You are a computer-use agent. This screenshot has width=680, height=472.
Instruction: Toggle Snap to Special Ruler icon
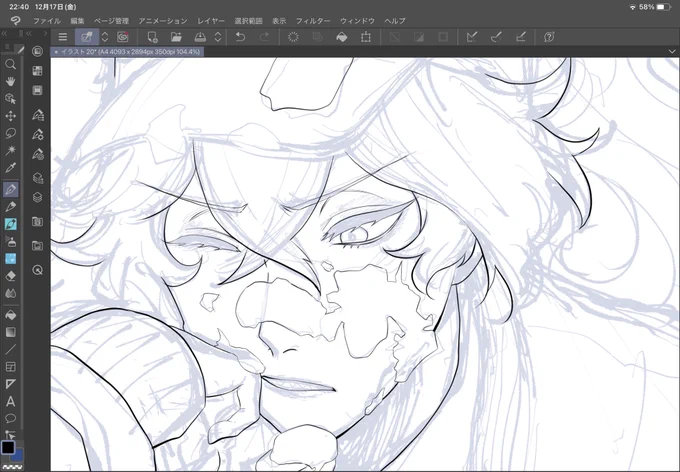pos(496,37)
